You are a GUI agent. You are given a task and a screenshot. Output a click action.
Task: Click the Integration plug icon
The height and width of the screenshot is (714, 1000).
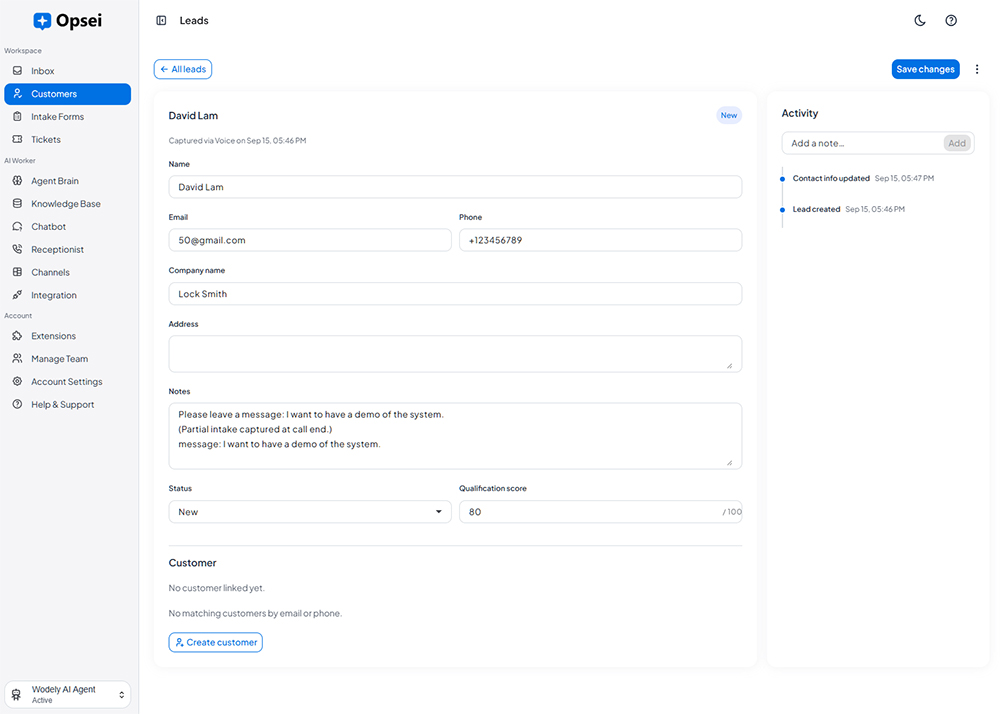pyautogui.click(x=17, y=295)
